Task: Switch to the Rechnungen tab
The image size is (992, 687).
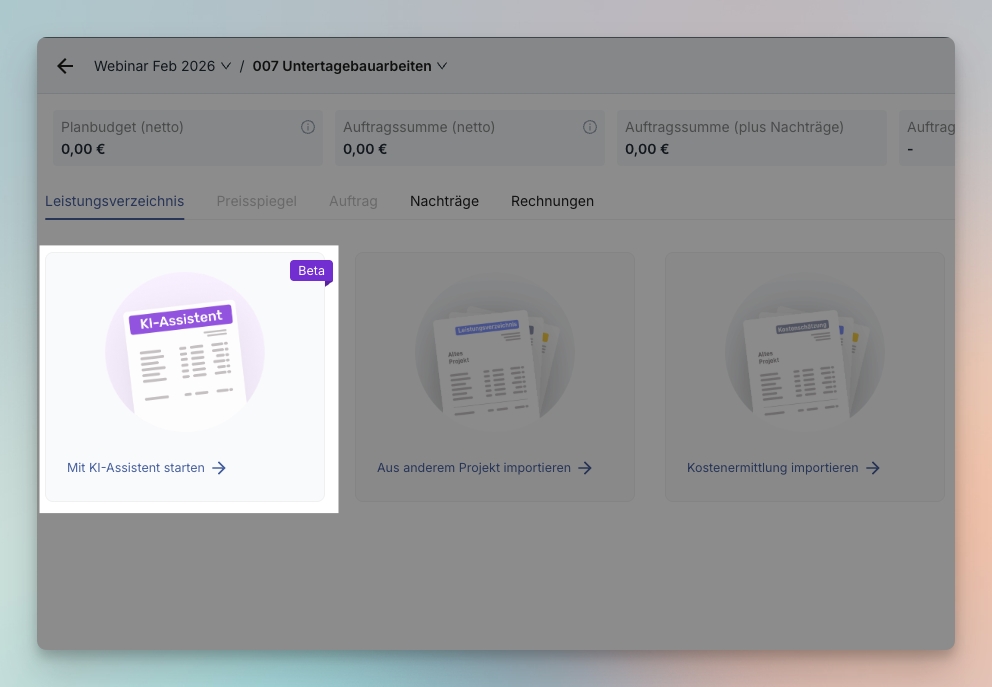Action: coord(552,201)
